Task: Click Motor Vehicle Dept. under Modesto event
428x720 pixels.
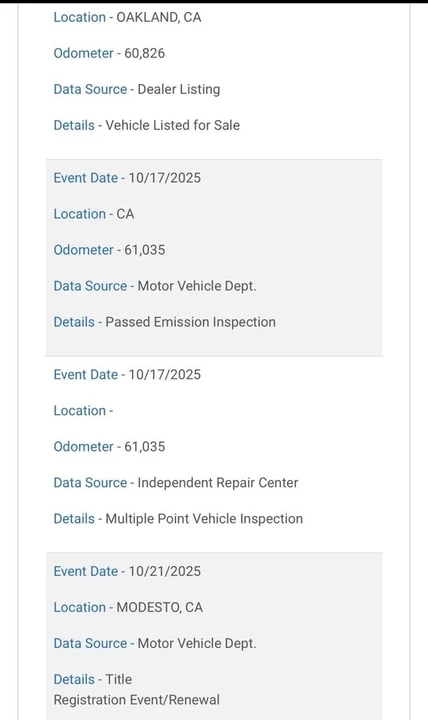Action: point(197,643)
